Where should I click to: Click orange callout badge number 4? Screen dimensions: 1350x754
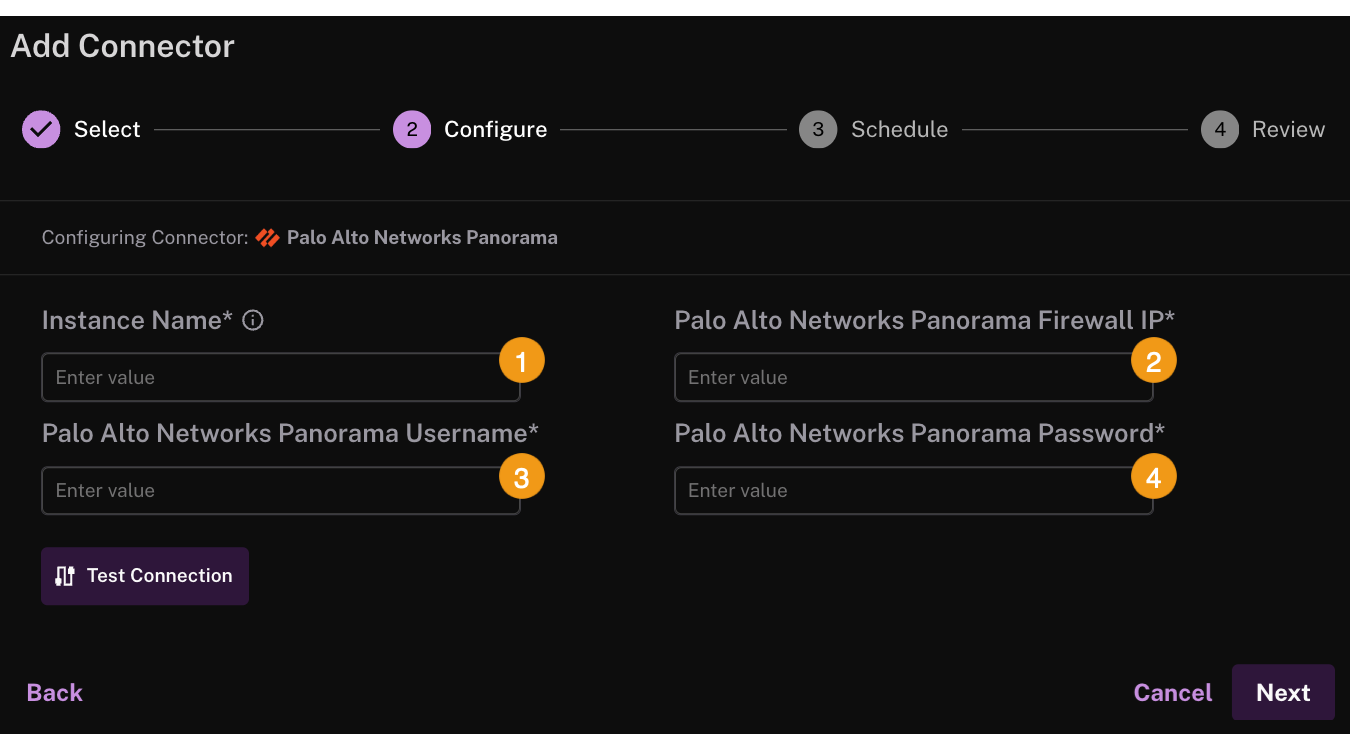point(1153,478)
